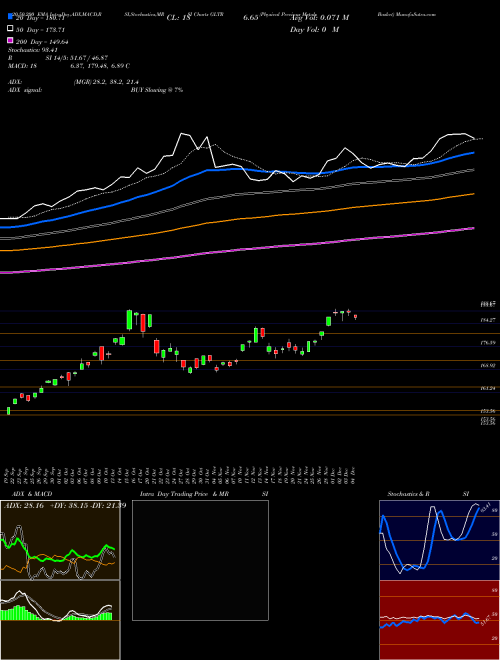Screen dimensions: 500x660
Task: Open the MACD histogram chart panel
Action: point(60,620)
